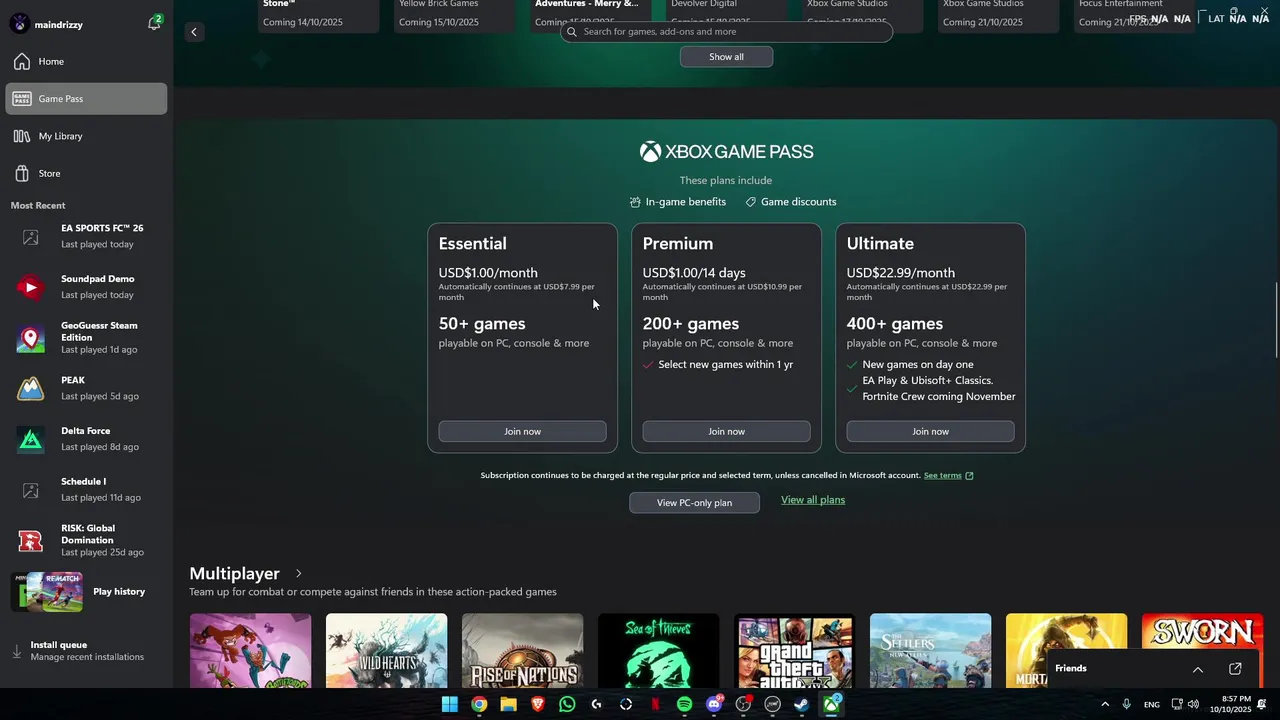1280x720 pixels.
Task: Join the Ultimate plan now
Action: 930,431
